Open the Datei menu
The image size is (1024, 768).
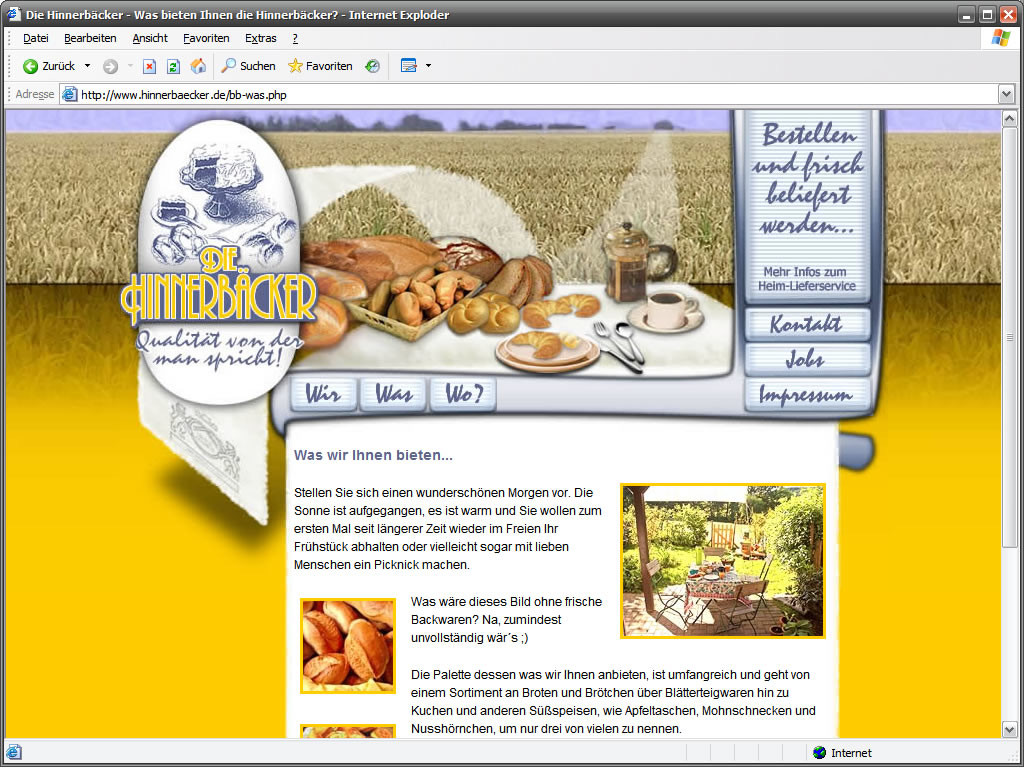pyautogui.click(x=36, y=39)
